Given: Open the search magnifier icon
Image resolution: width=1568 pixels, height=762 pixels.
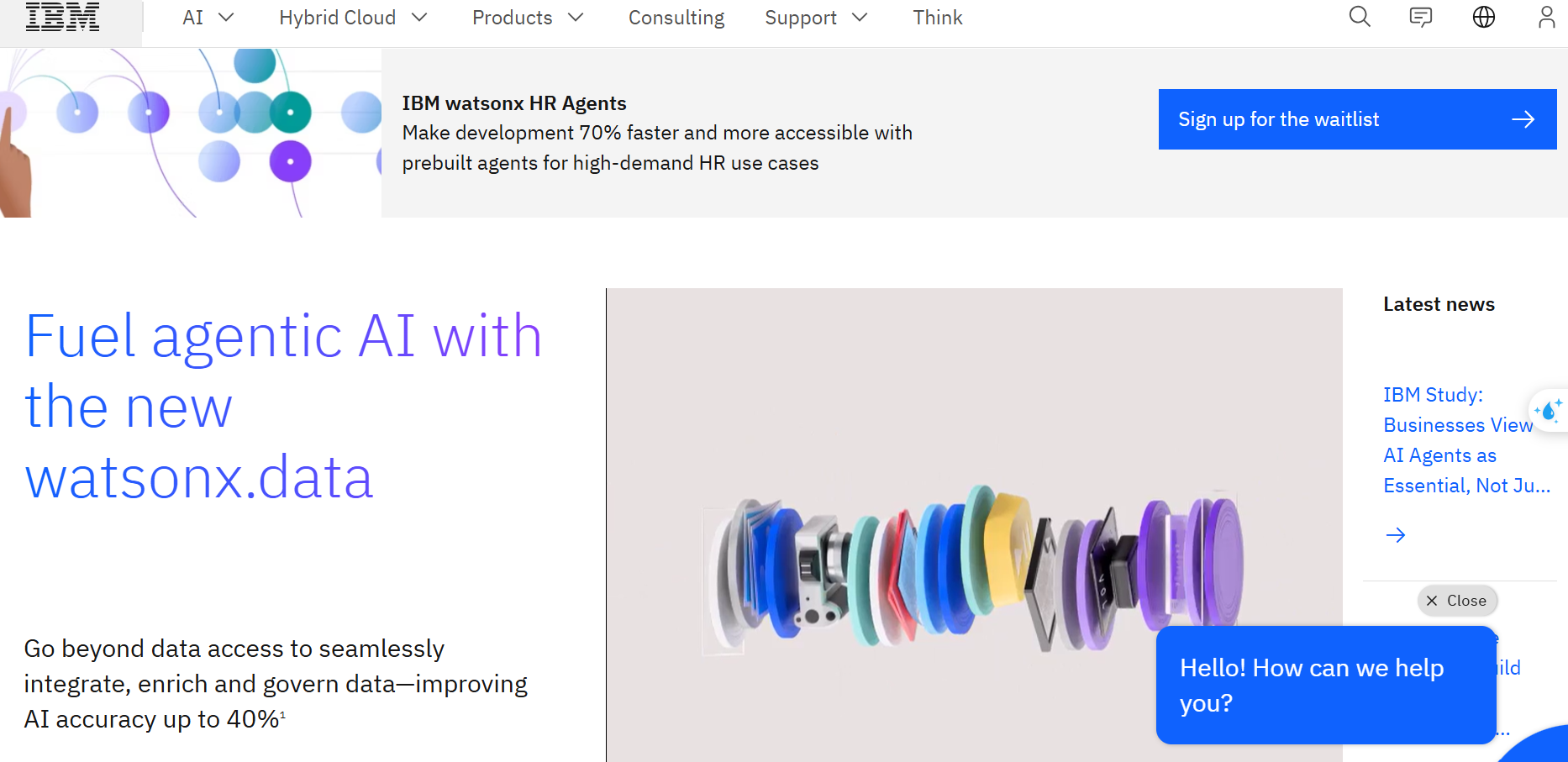Looking at the screenshot, I should [x=1360, y=17].
